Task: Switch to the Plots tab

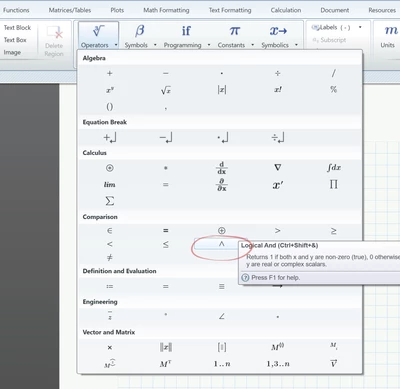Action: tap(117, 10)
